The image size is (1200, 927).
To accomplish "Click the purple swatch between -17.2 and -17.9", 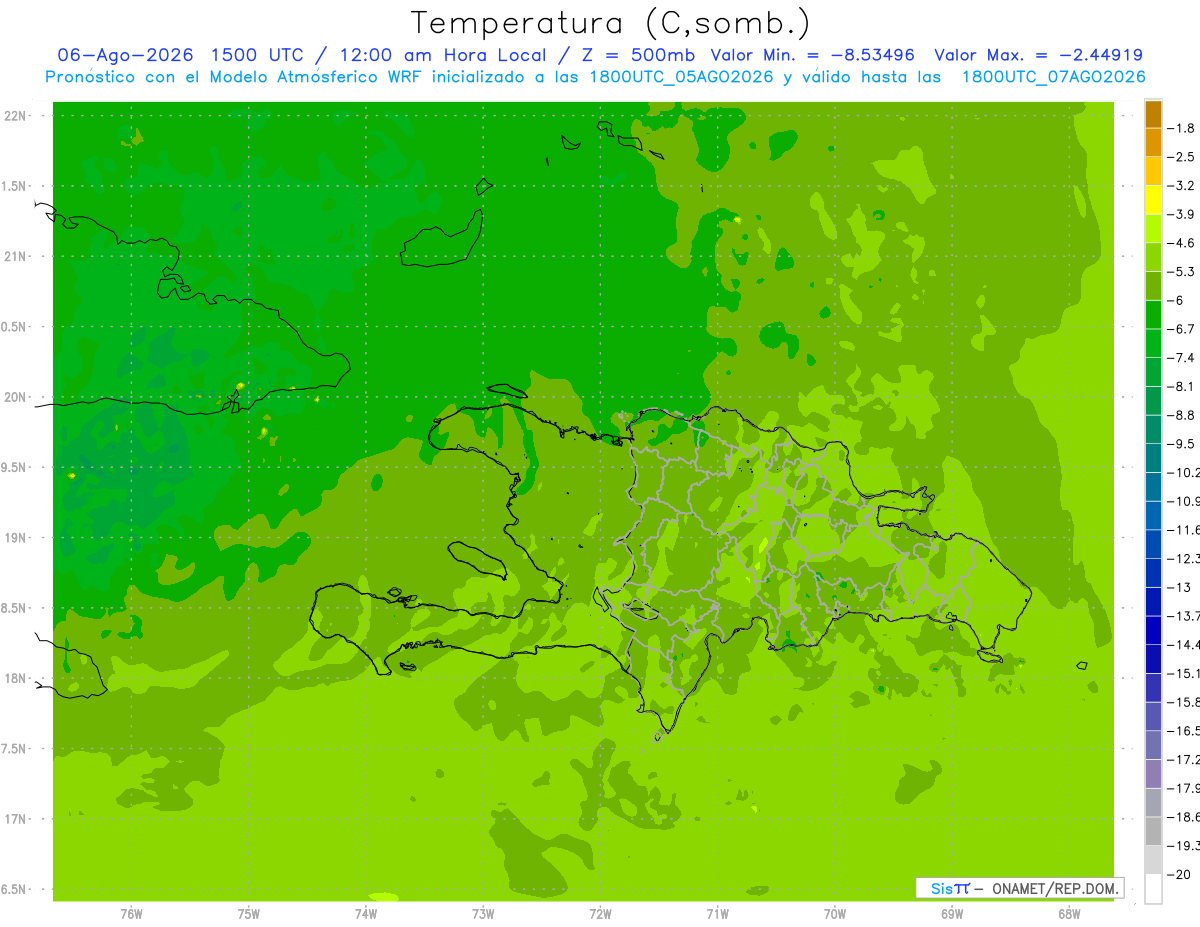I will (x=1153, y=774).
